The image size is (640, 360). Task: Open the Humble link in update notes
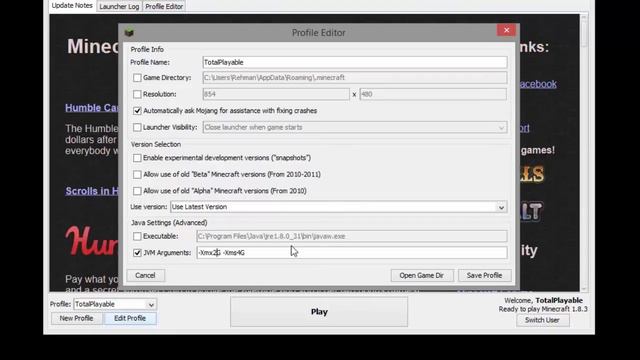click(x=91, y=108)
